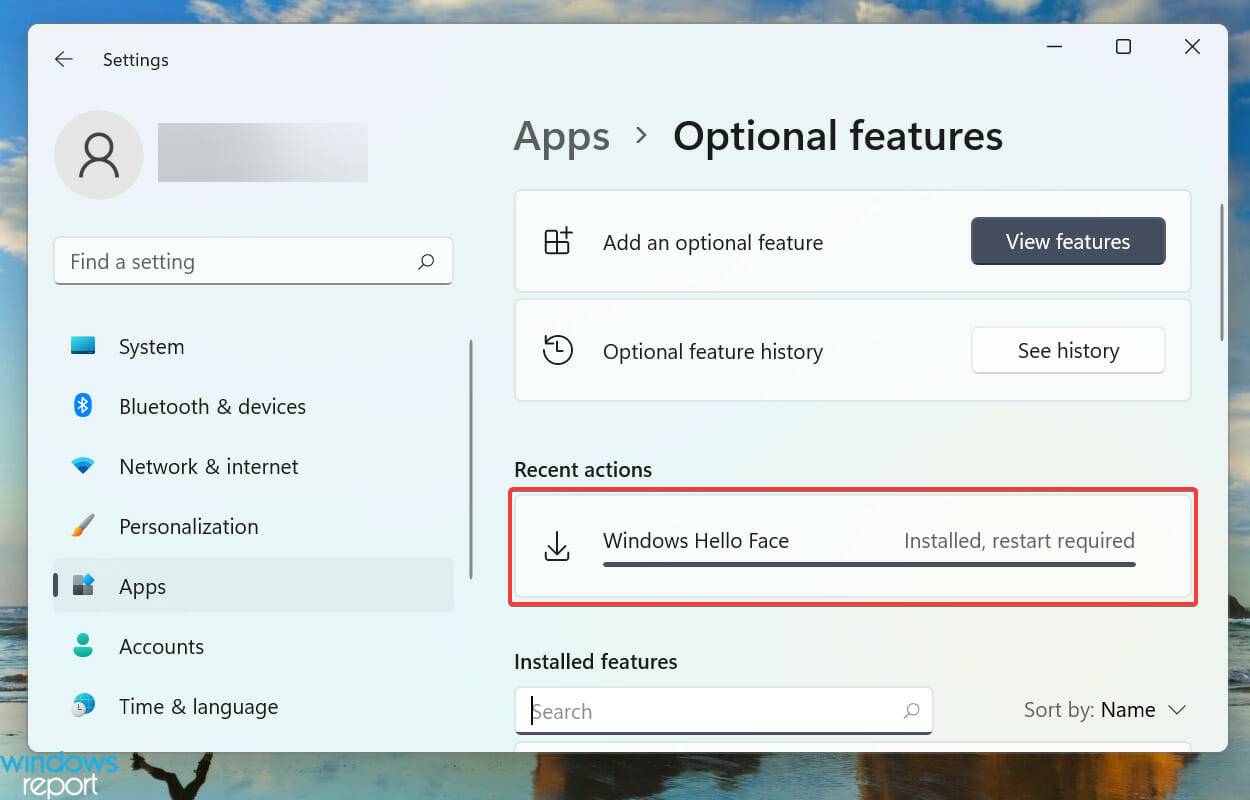
Task: Select Apps in the breadcrumb navigation
Action: click(561, 136)
